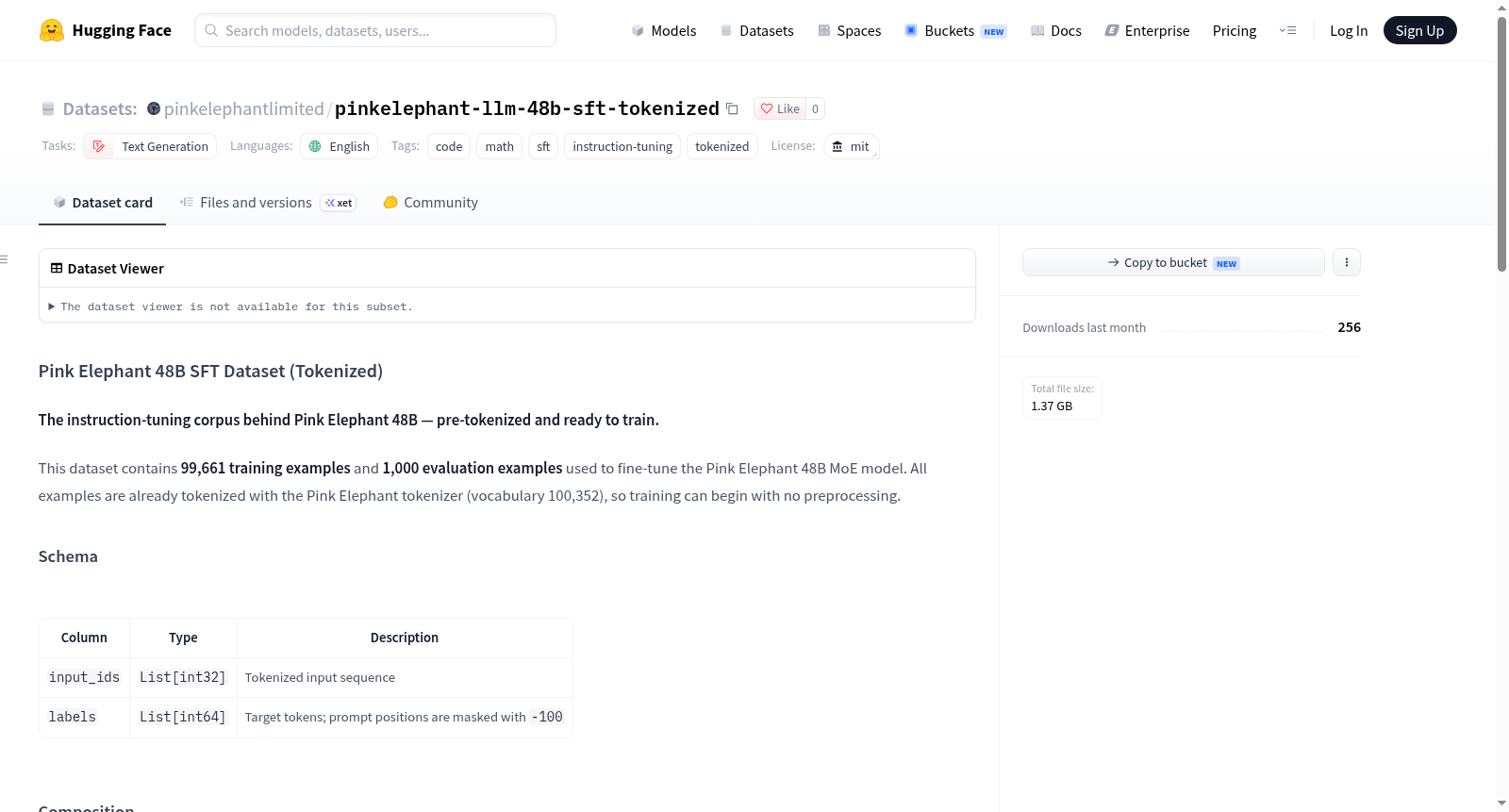Click the 'Downloads last month' label

[x=1085, y=327]
